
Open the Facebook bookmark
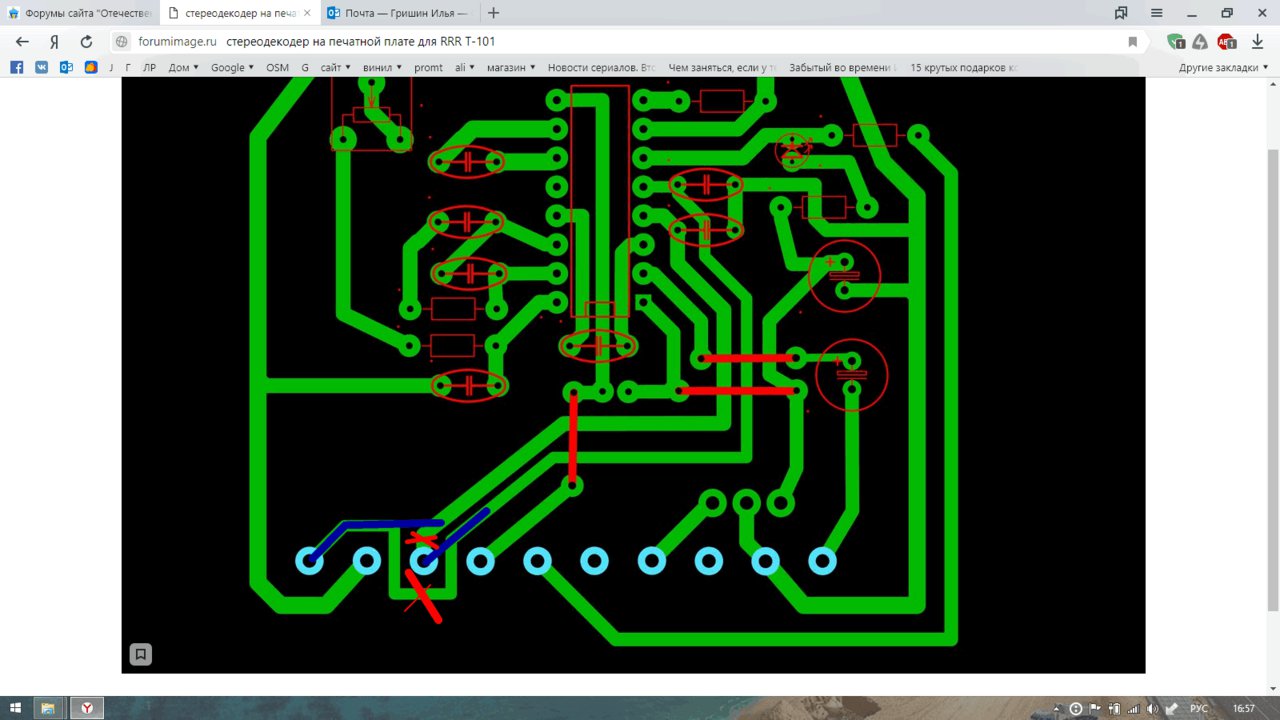17,67
